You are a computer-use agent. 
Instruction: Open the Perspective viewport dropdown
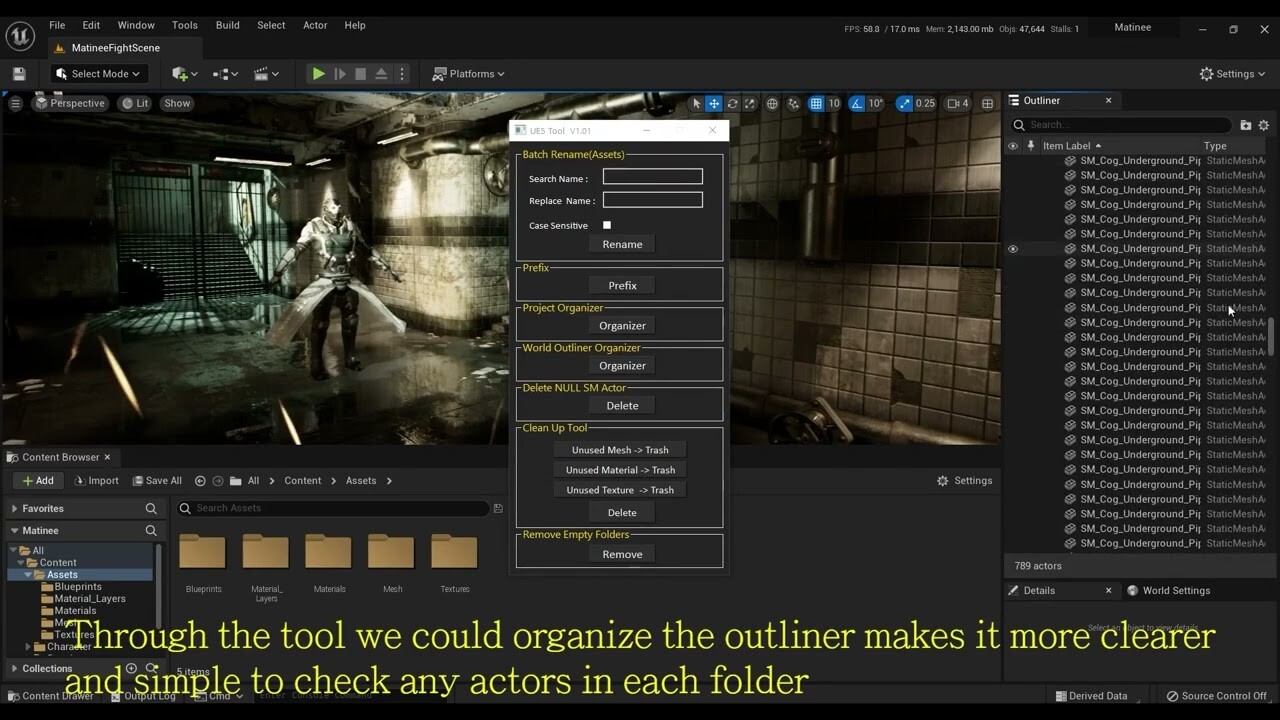pyautogui.click(x=71, y=103)
